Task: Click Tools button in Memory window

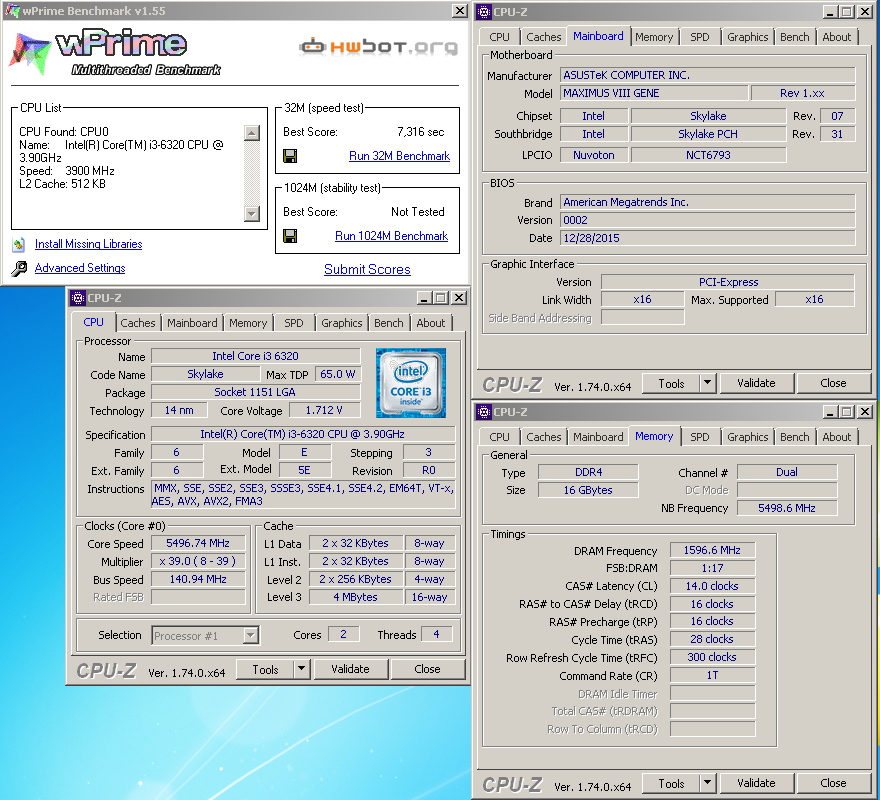Action: 671,783
